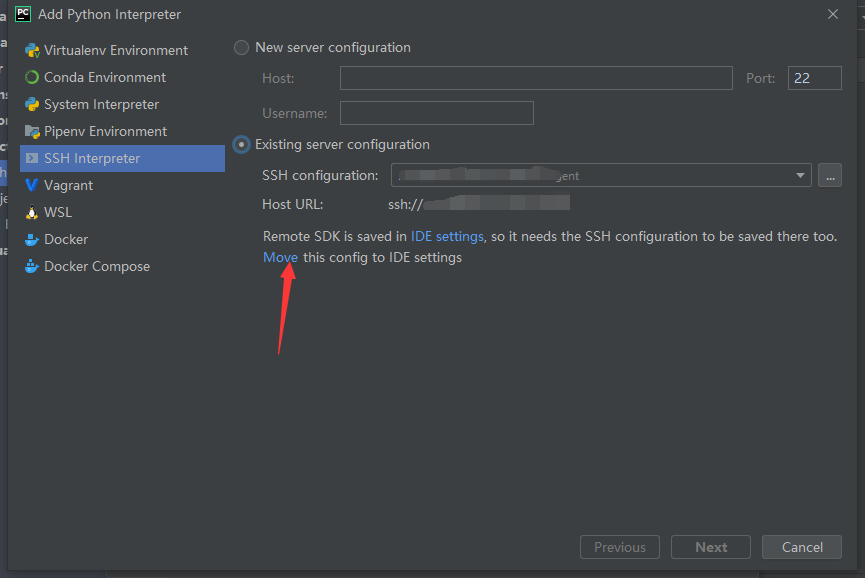
Task: Choose Conda Environment option
Action: [x=122, y=77]
